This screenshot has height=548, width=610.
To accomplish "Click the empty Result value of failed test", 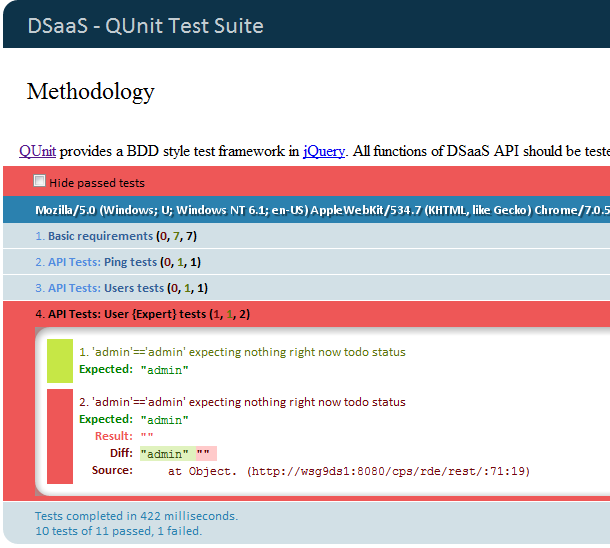I will pos(147,436).
